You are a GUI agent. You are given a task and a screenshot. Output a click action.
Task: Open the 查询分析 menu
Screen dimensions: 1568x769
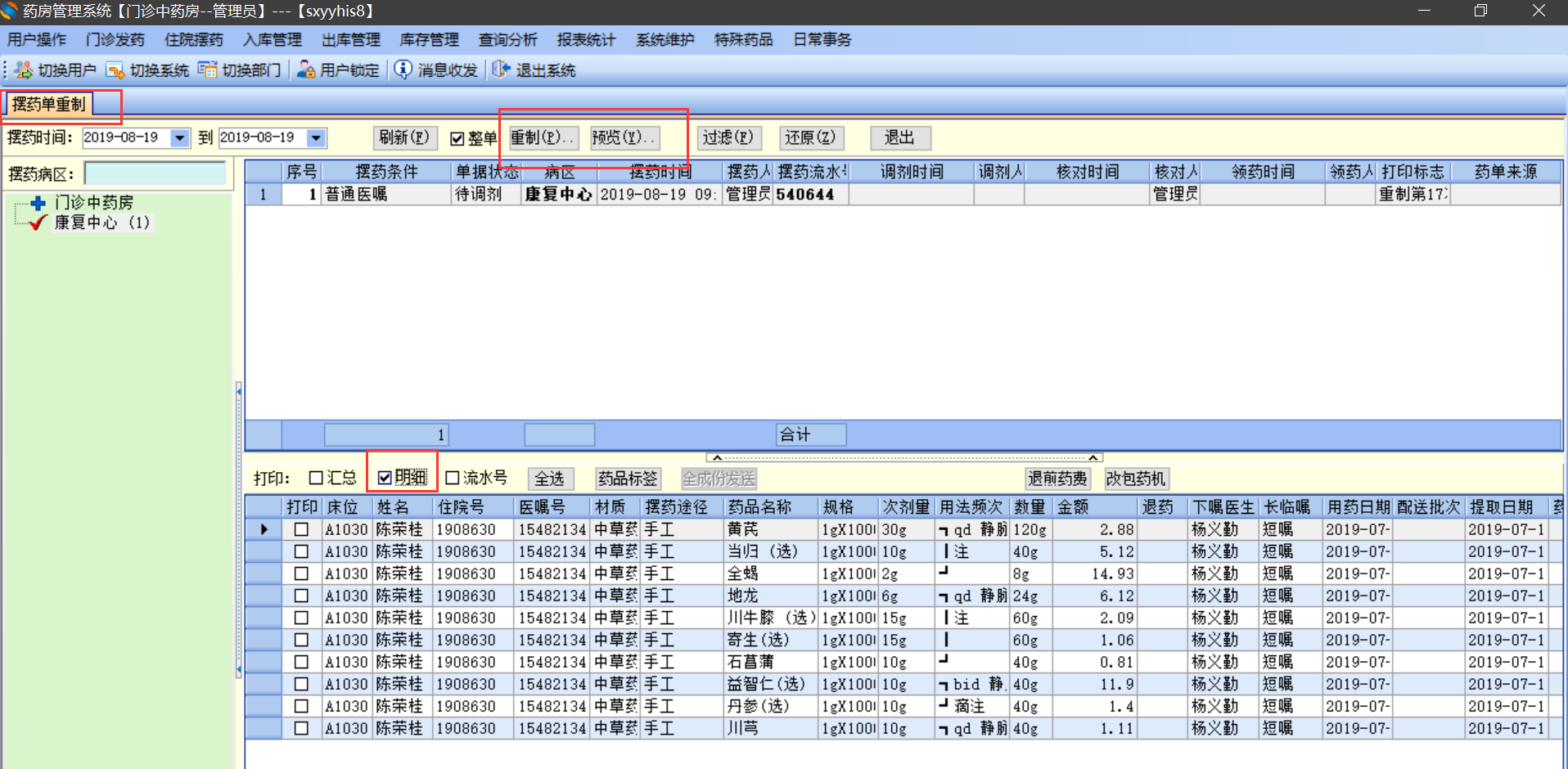click(x=508, y=40)
